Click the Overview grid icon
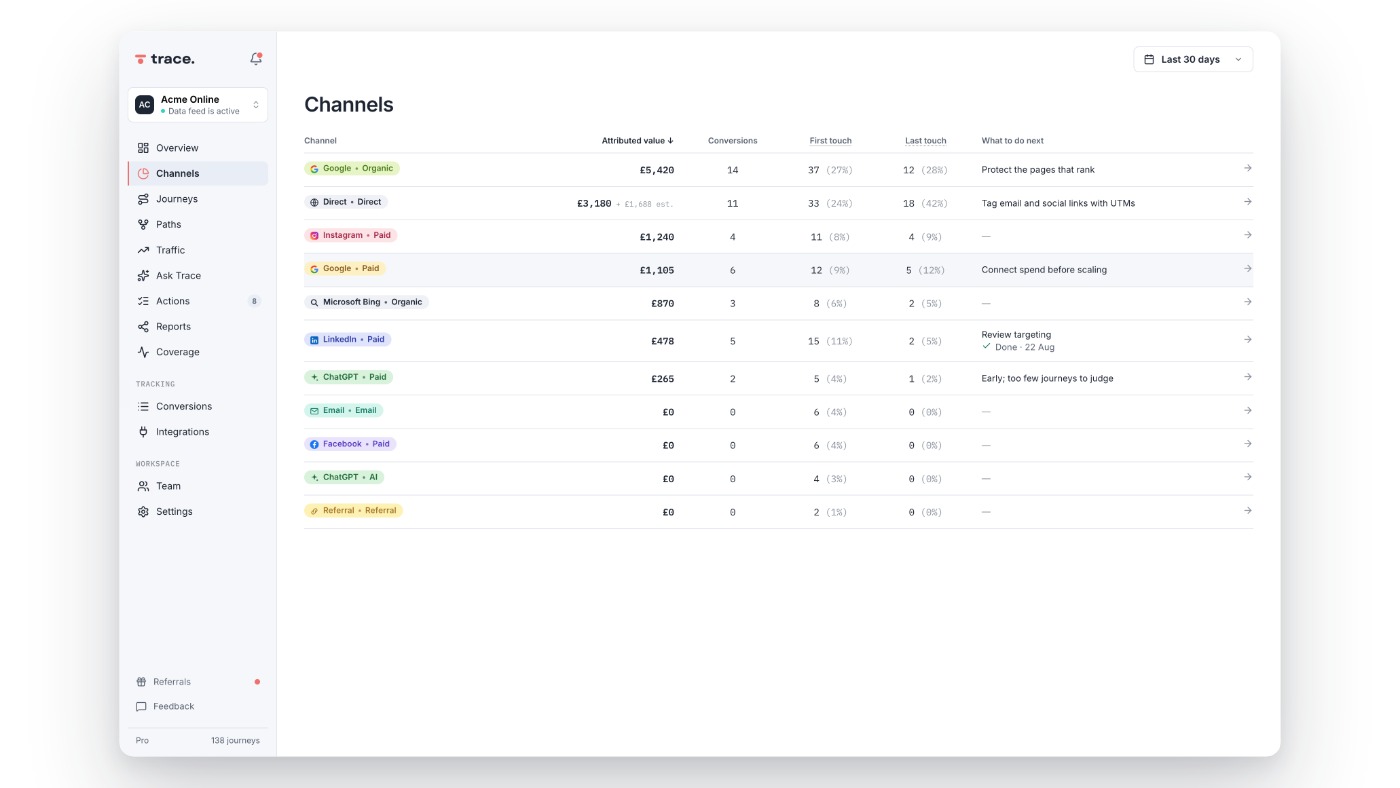 click(143, 148)
